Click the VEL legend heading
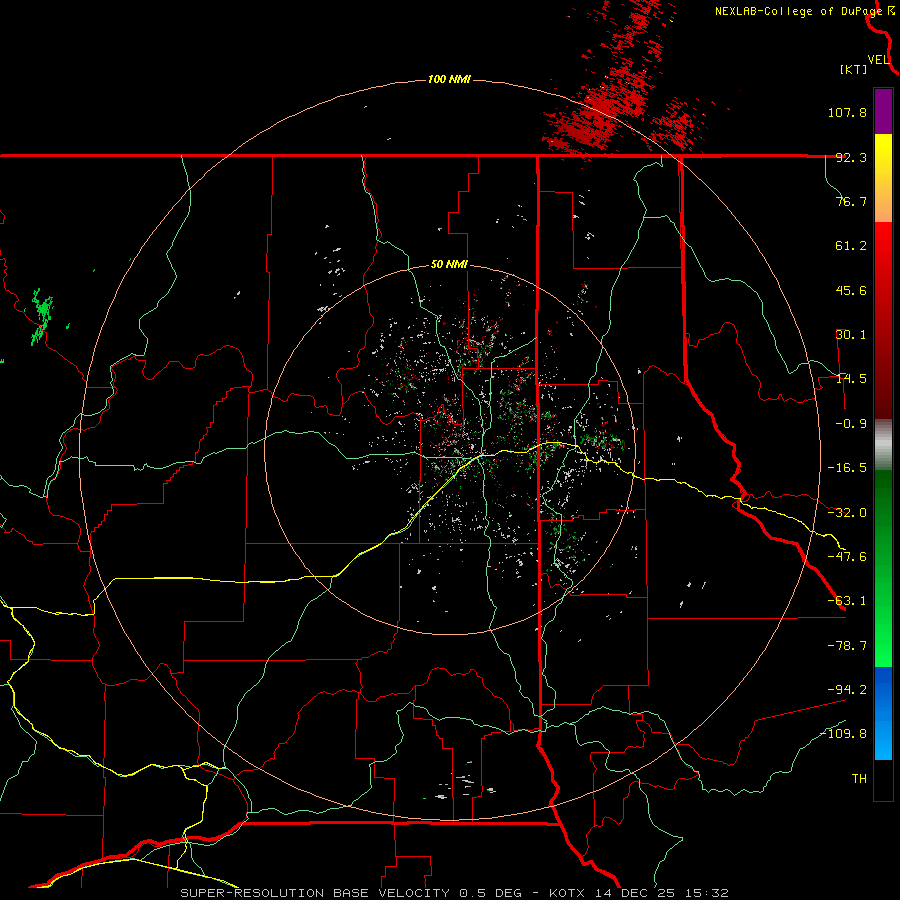Viewport: 900px width, 900px height. coord(878,60)
